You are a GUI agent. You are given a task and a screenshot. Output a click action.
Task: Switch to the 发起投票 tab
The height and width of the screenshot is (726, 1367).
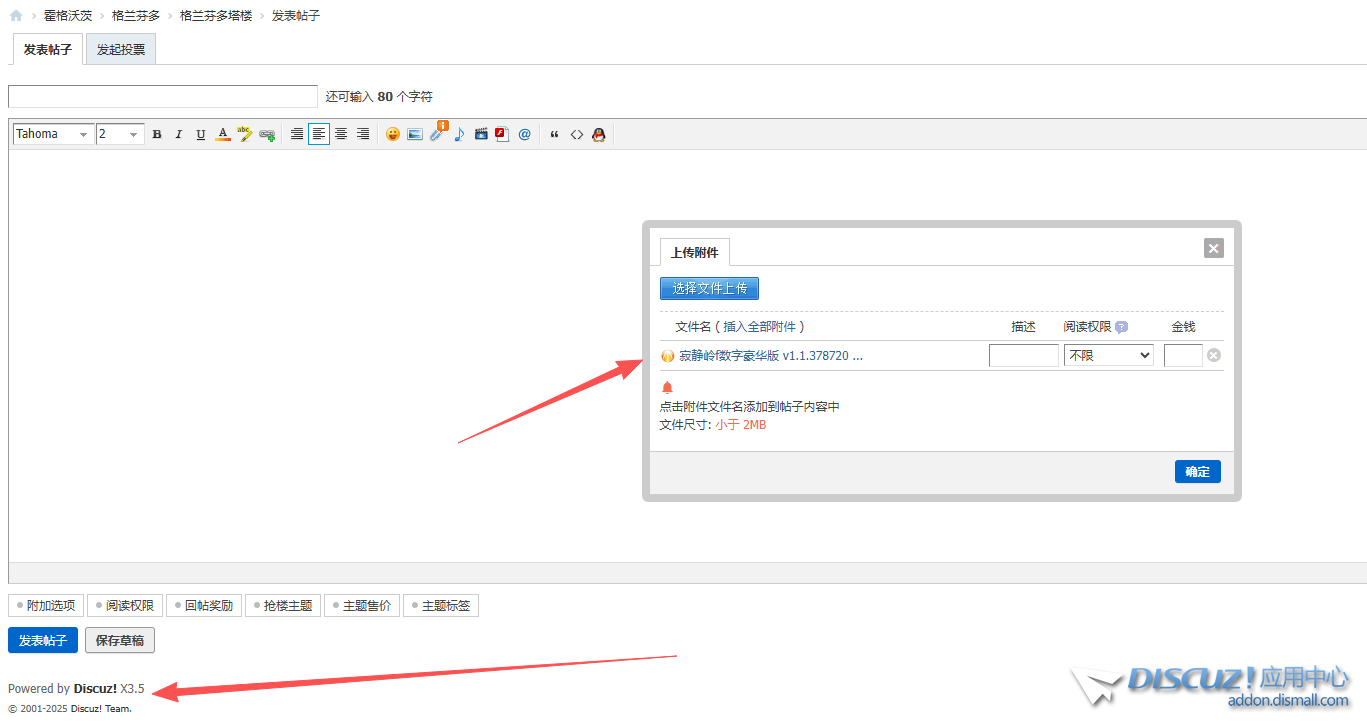[x=121, y=50]
